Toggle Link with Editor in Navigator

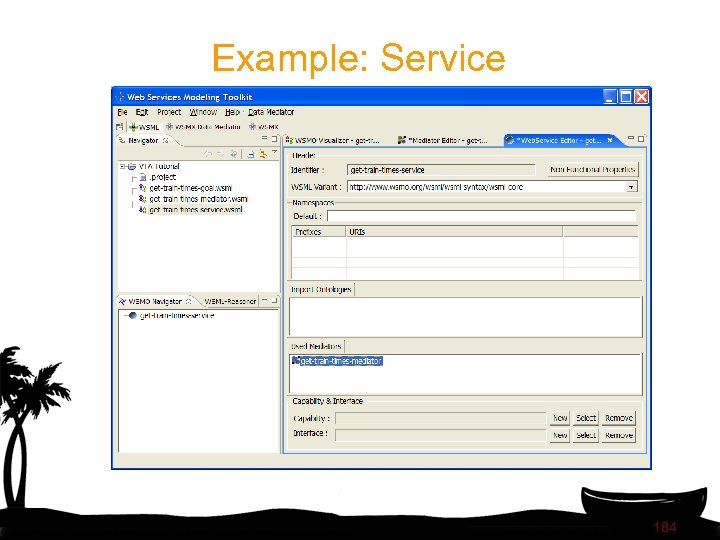point(263,154)
